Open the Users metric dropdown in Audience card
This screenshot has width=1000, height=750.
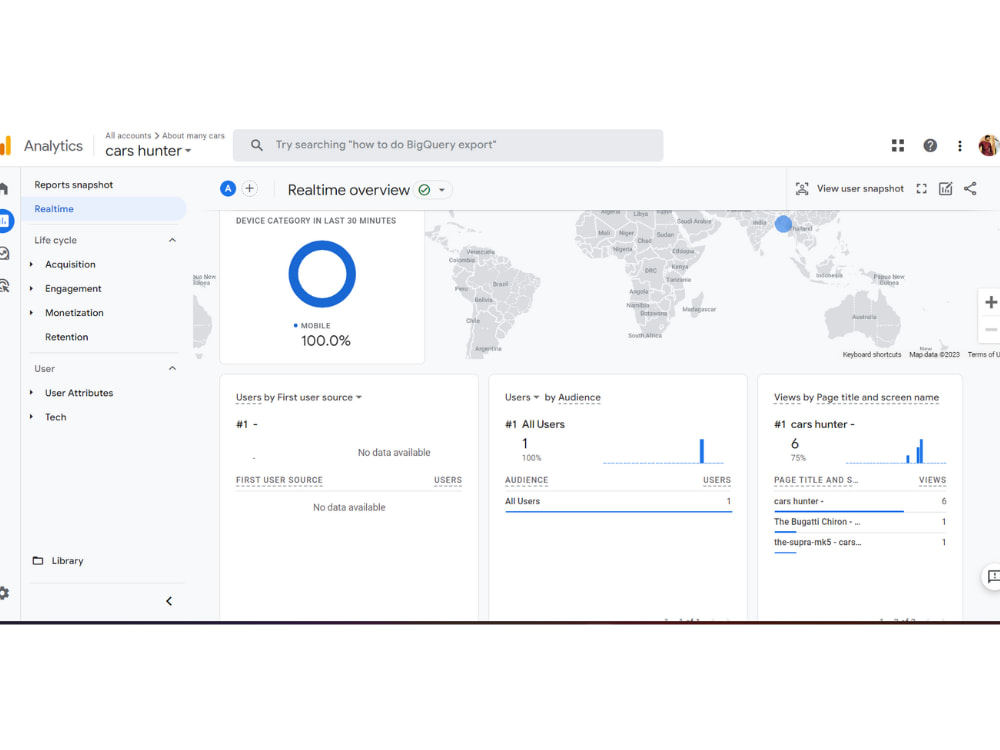pos(522,397)
